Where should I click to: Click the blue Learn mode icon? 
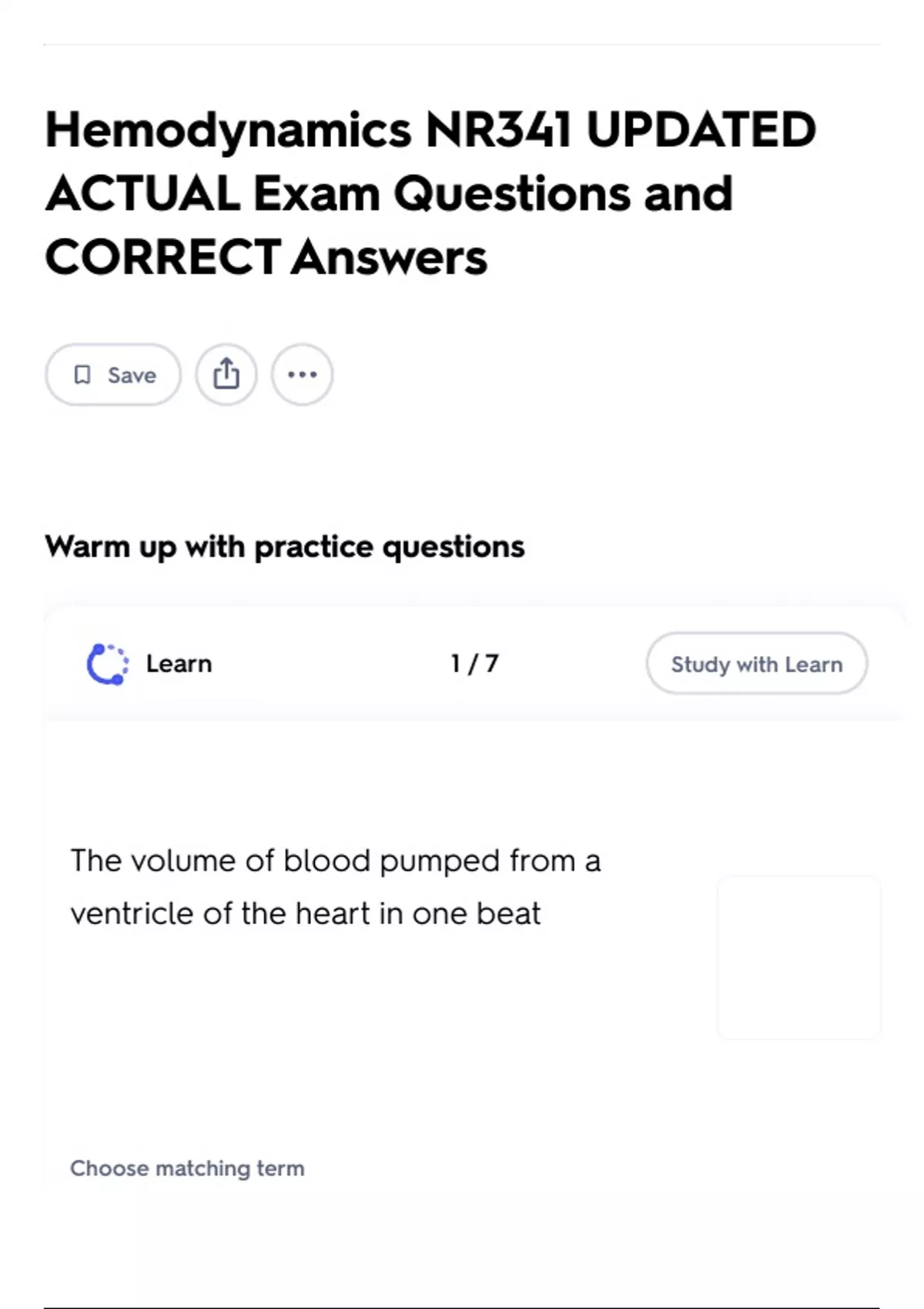[x=107, y=664]
